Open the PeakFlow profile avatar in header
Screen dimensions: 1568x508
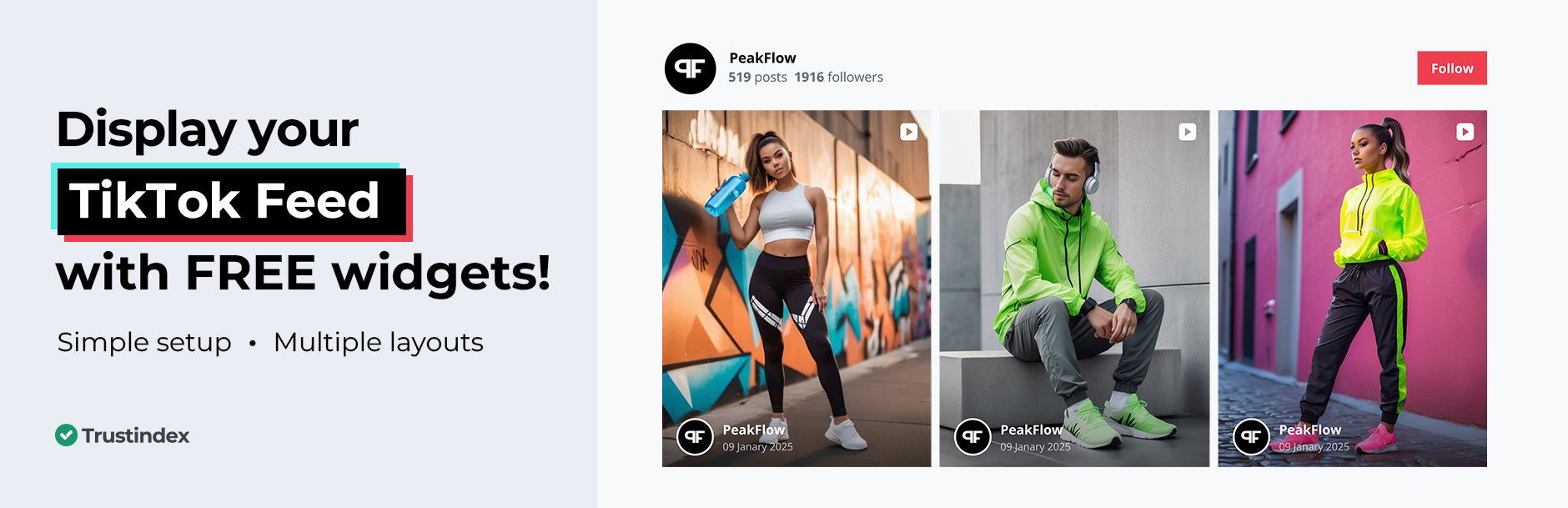tap(690, 68)
